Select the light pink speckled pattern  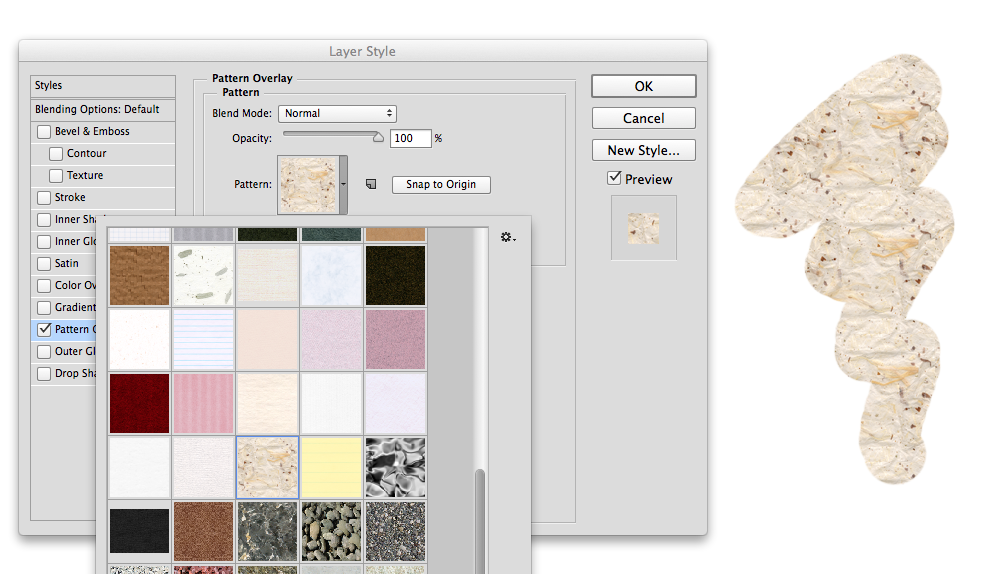(331, 340)
